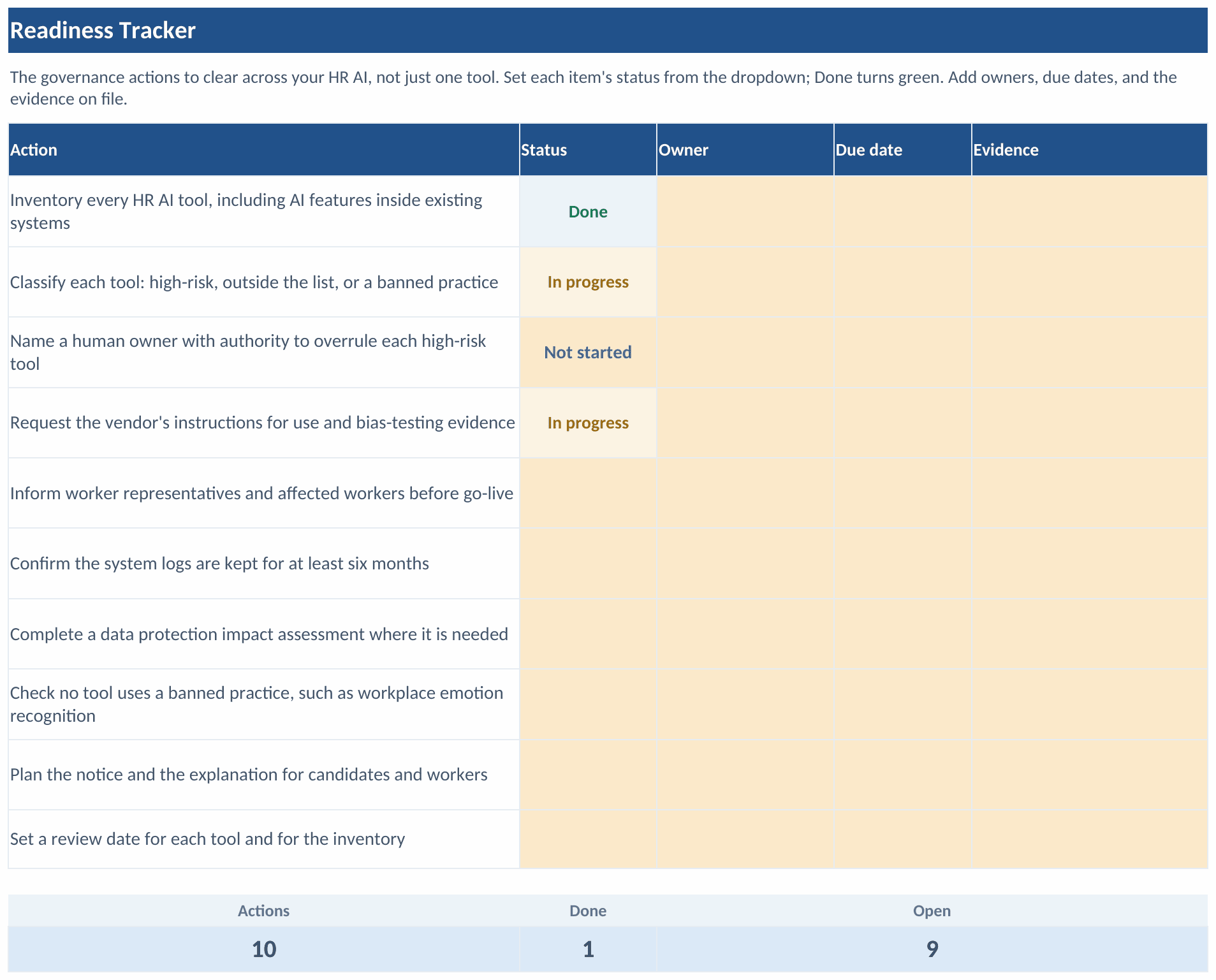
Task: Select 'Plan the notice and the explanation' text
Action: tap(249, 775)
